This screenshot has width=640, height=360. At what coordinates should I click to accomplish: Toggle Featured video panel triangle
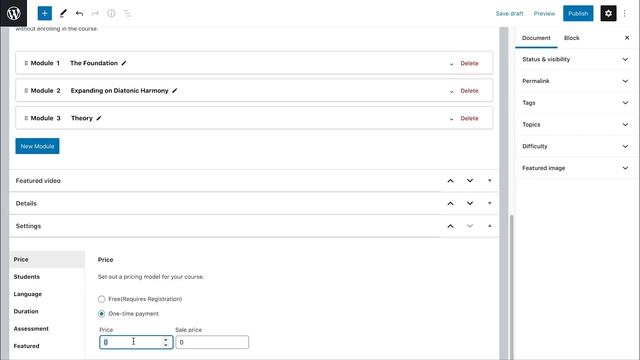(x=489, y=180)
